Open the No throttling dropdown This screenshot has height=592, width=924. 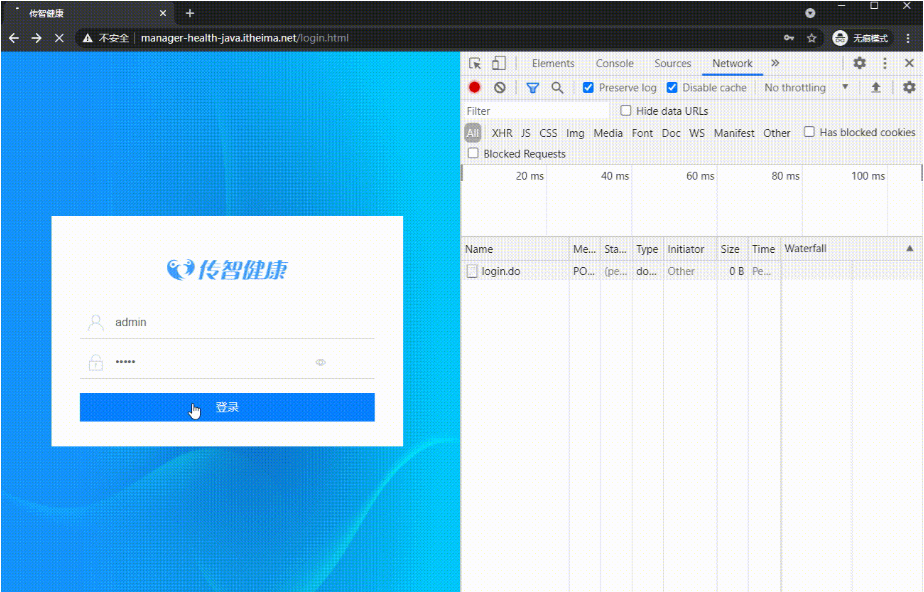click(x=806, y=87)
